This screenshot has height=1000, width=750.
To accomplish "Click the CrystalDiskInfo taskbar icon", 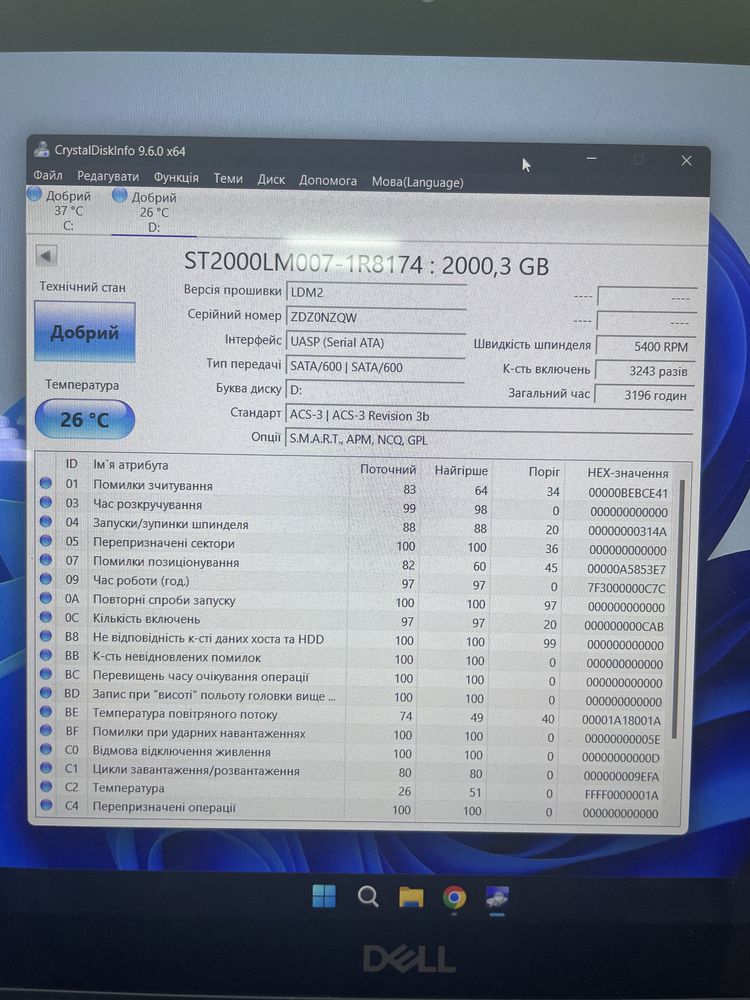I will coord(497,897).
